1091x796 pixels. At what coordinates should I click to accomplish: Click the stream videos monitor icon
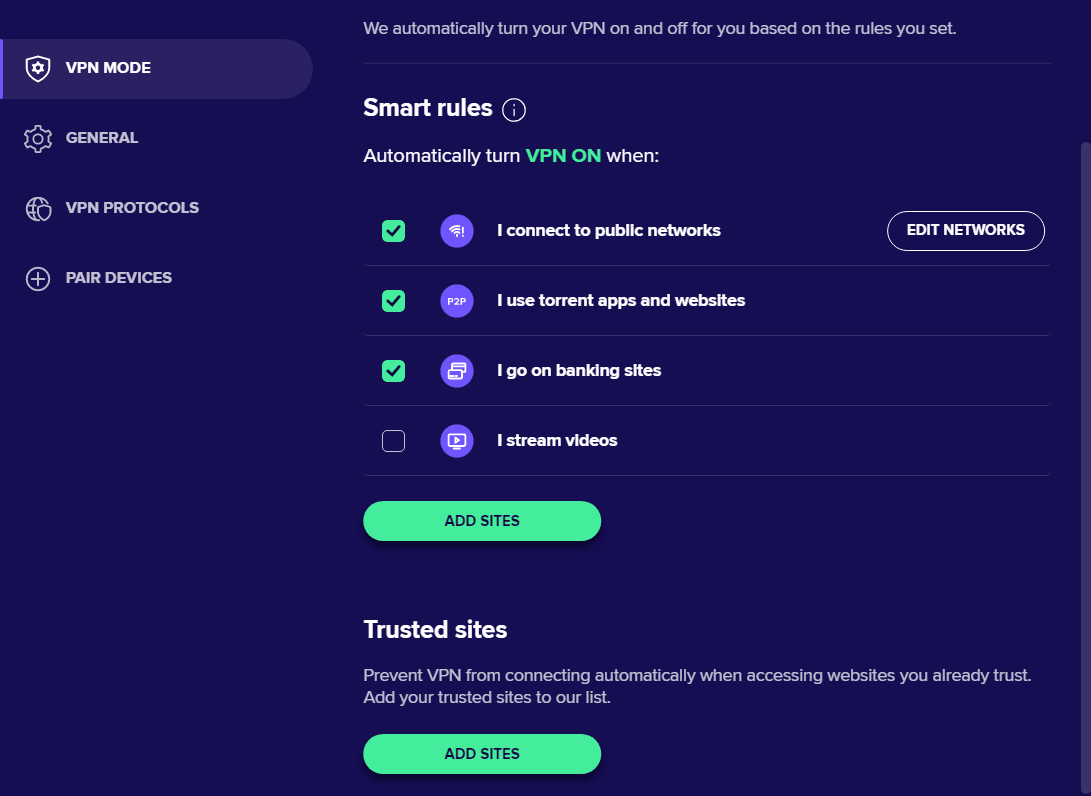point(456,441)
